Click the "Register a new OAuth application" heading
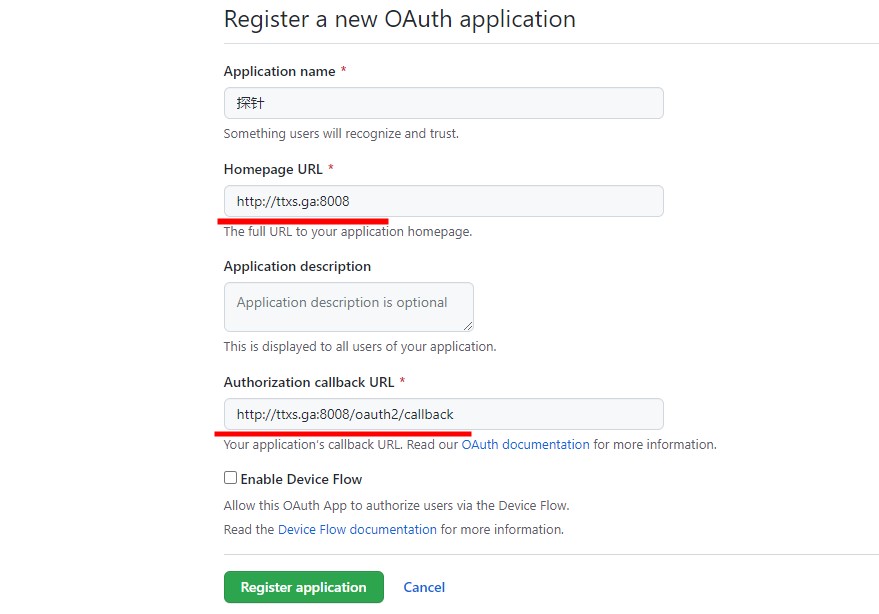 pyautogui.click(x=399, y=19)
